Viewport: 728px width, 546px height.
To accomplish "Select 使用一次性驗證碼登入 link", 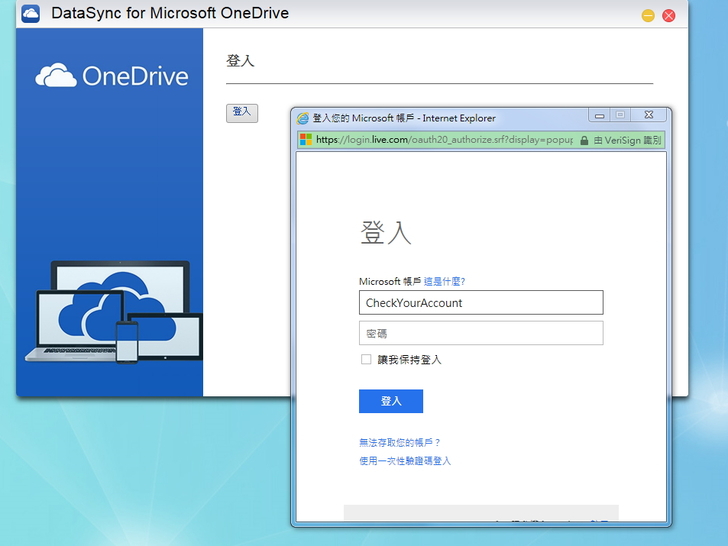I will coord(405,461).
